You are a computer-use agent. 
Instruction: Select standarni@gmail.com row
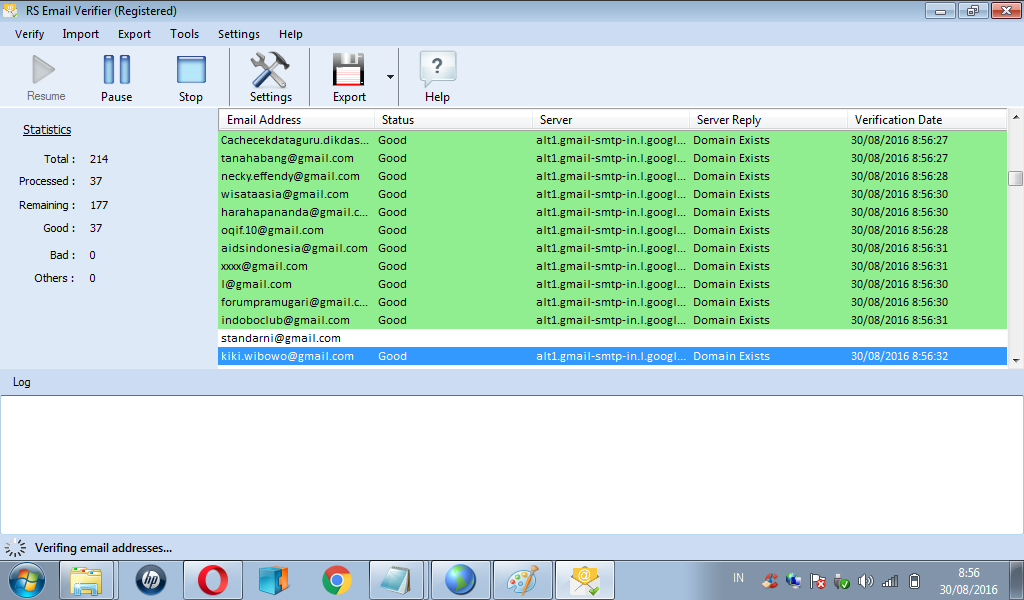(x=612, y=338)
